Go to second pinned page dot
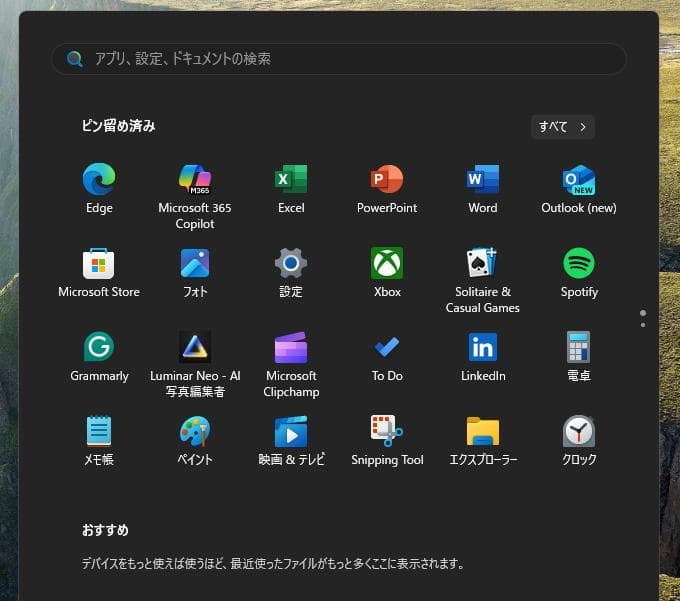This screenshot has width=680, height=601. pos(643,325)
